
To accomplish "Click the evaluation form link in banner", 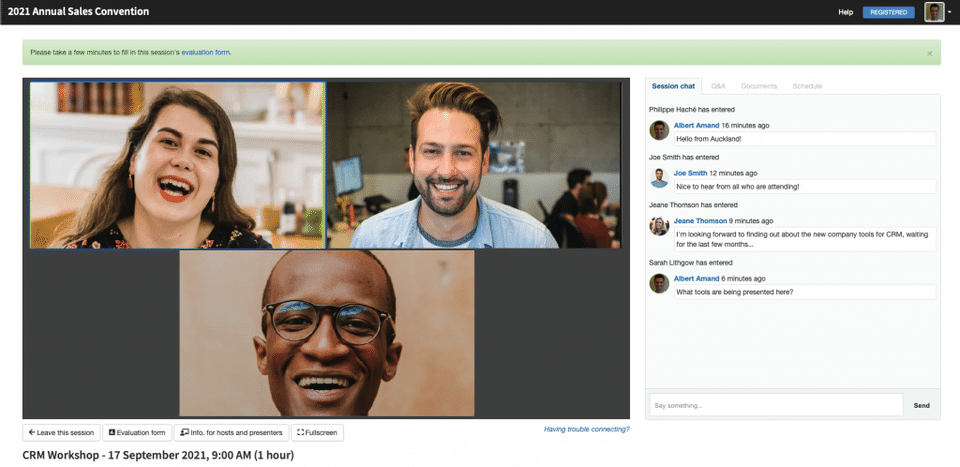I will pos(206,53).
